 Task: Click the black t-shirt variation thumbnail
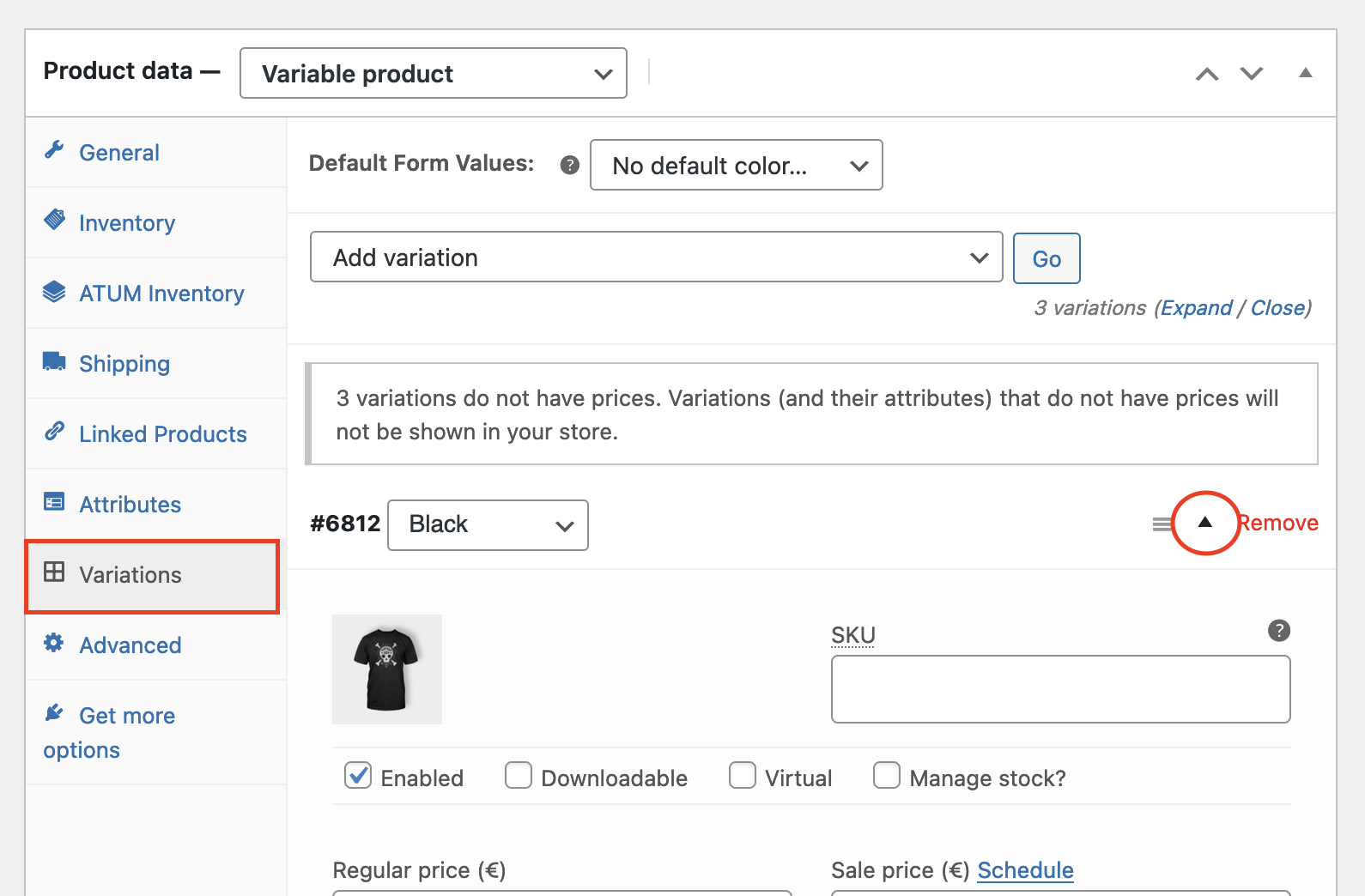click(387, 669)
